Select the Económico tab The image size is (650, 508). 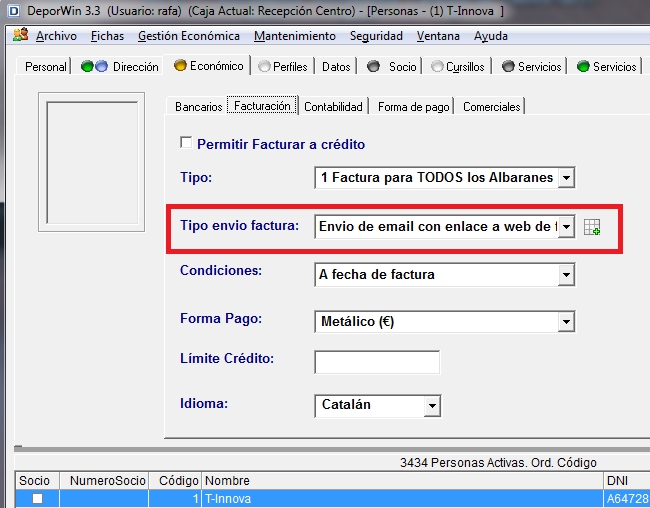coord(208,66)
